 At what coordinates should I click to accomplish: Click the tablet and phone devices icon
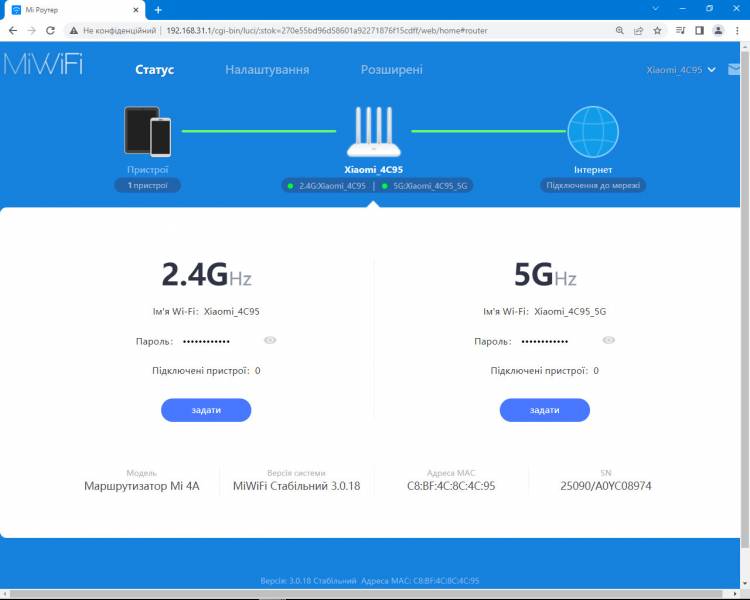click(x=147, y=132)
